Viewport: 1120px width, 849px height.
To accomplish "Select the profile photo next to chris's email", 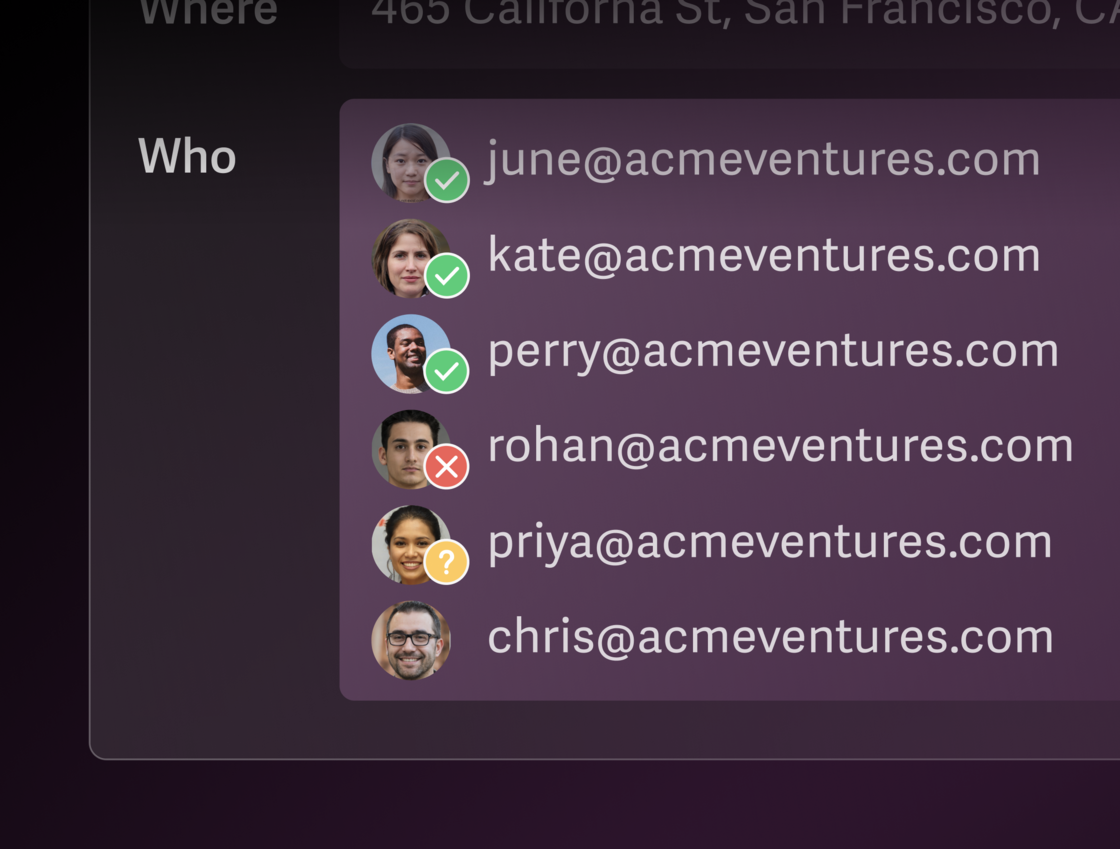I will tap(411, 640).
